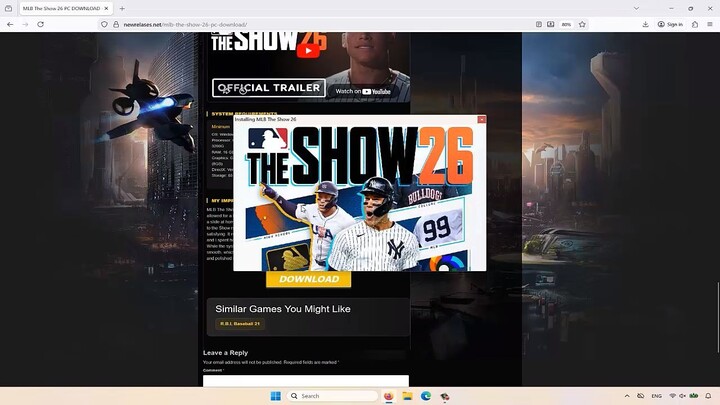This screenshot has height=405, width=720.
Task: Open Firefox View icon beside the tabs
Action: point(8,8)
